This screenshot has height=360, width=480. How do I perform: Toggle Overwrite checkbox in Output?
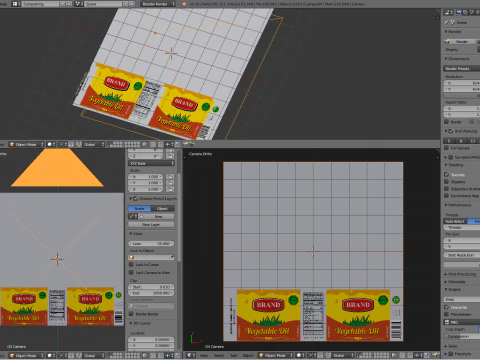[447, 307]
